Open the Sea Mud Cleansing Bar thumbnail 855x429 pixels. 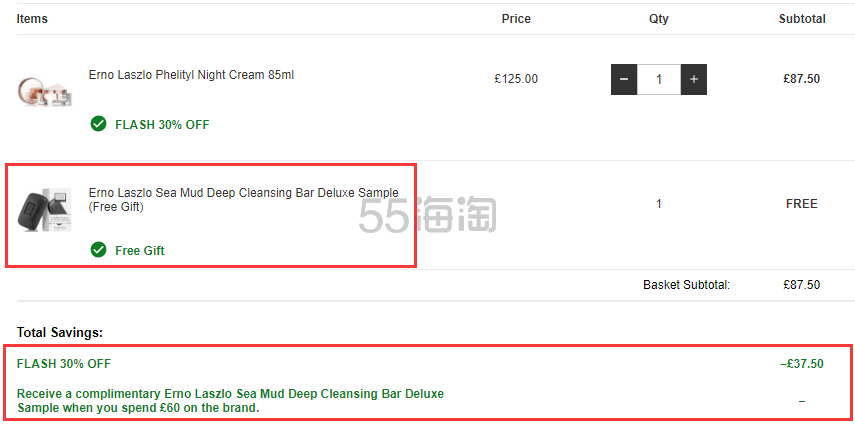point(45,209)
